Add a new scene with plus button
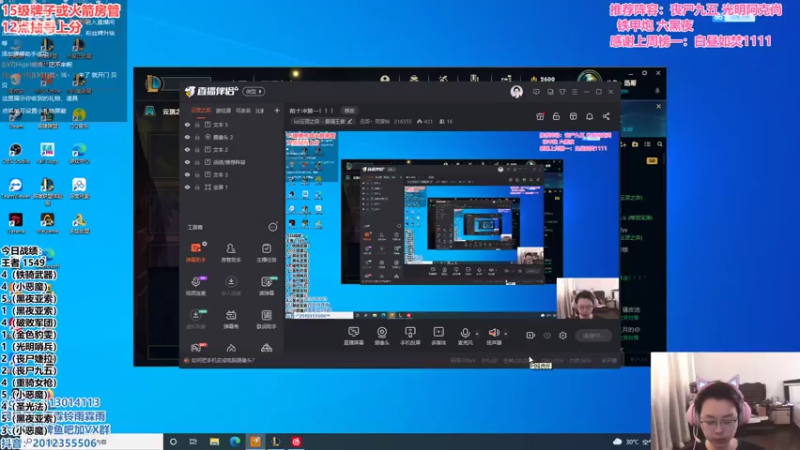This screenshot has height=450, width=800. [277, 110]
